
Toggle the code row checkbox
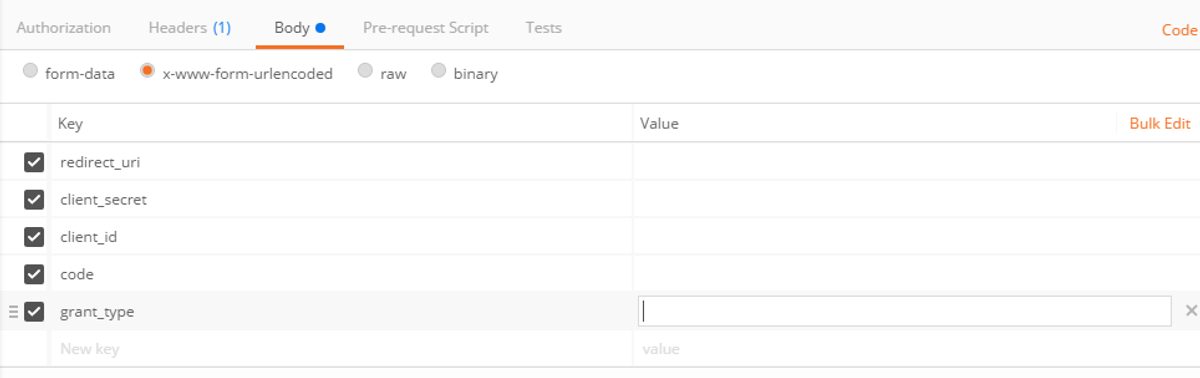[x=34, y=274]
